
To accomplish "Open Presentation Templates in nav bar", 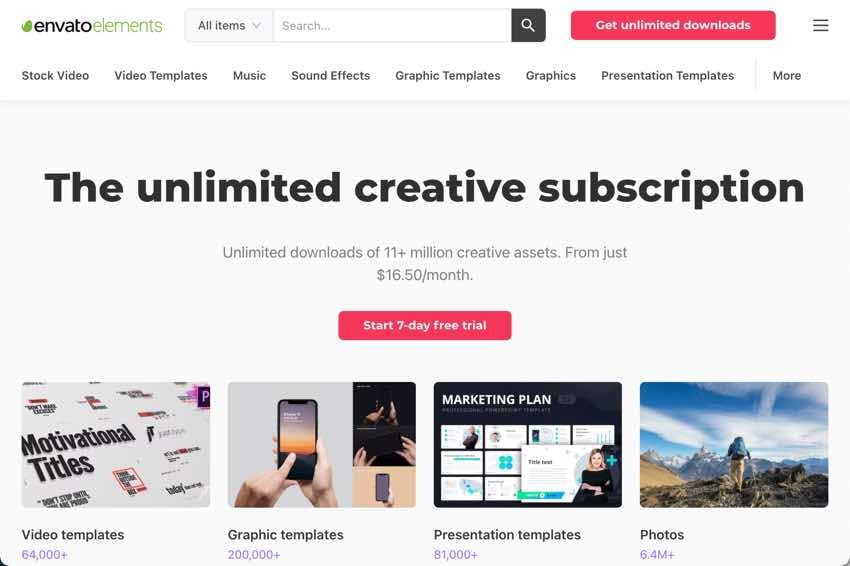I will tap(667, 75).
